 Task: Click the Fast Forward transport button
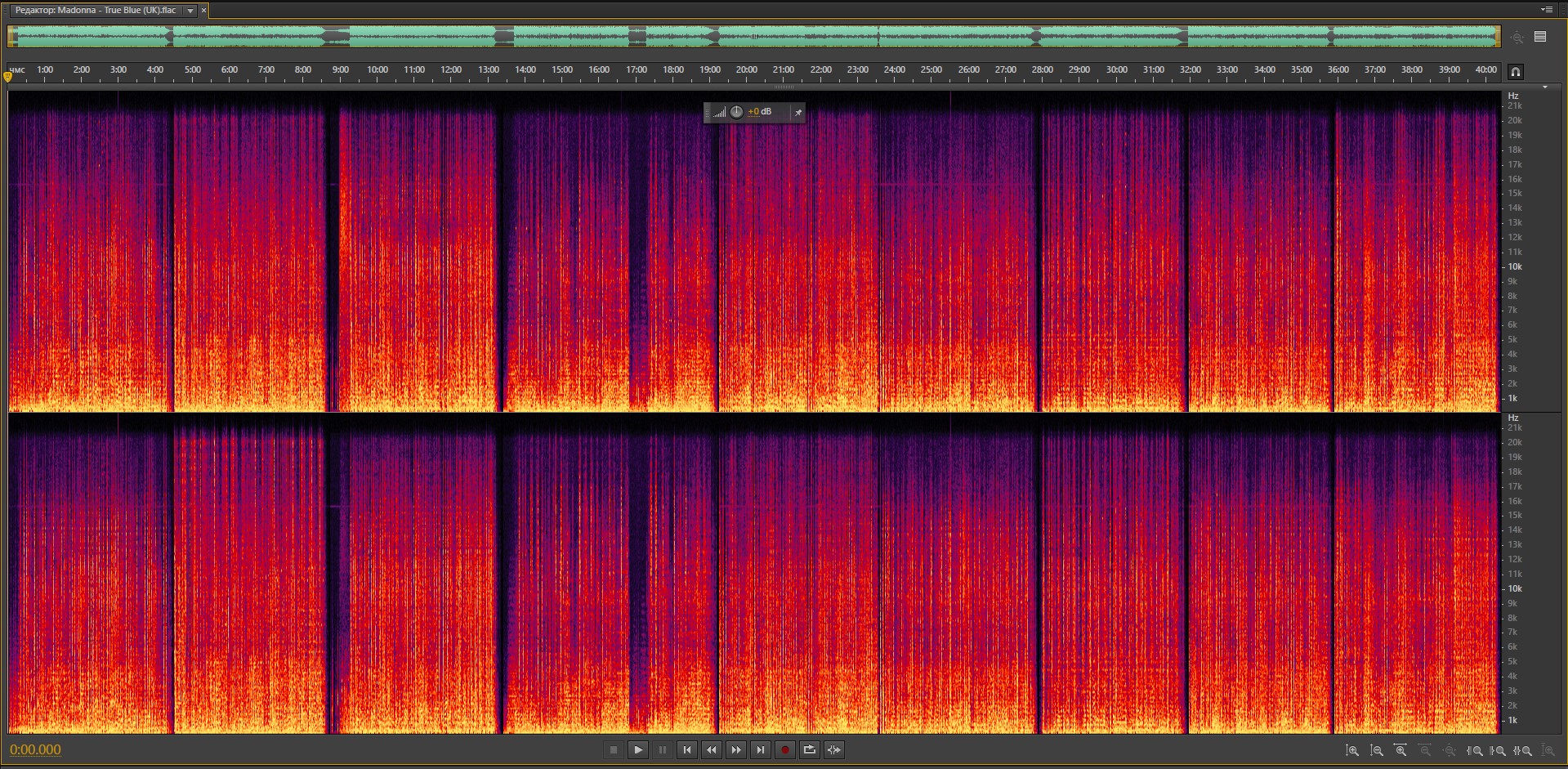pyautogui.click(x=736, y=749)
